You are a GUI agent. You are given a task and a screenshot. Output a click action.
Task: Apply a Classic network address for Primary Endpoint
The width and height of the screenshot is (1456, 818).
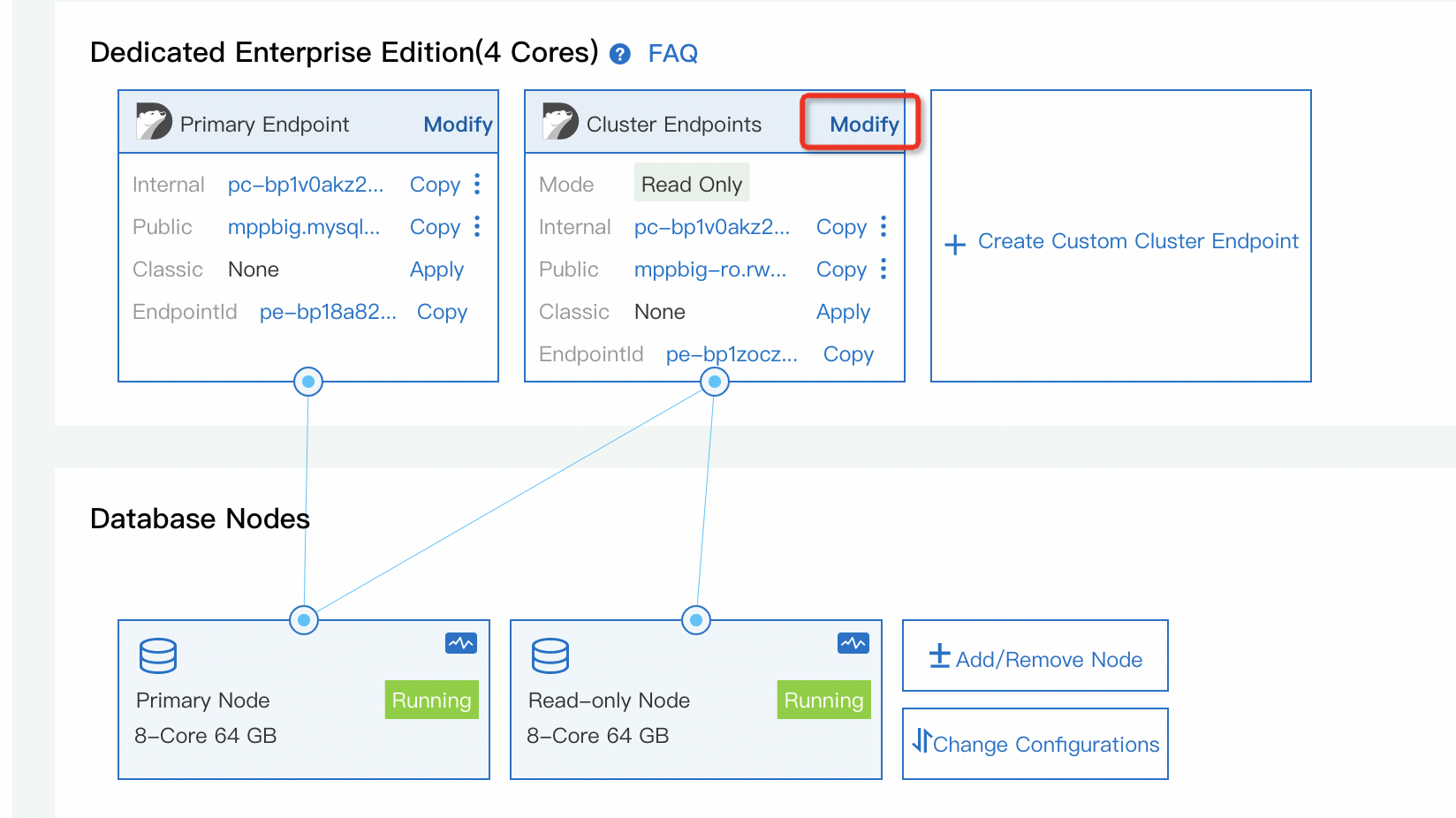436,269
